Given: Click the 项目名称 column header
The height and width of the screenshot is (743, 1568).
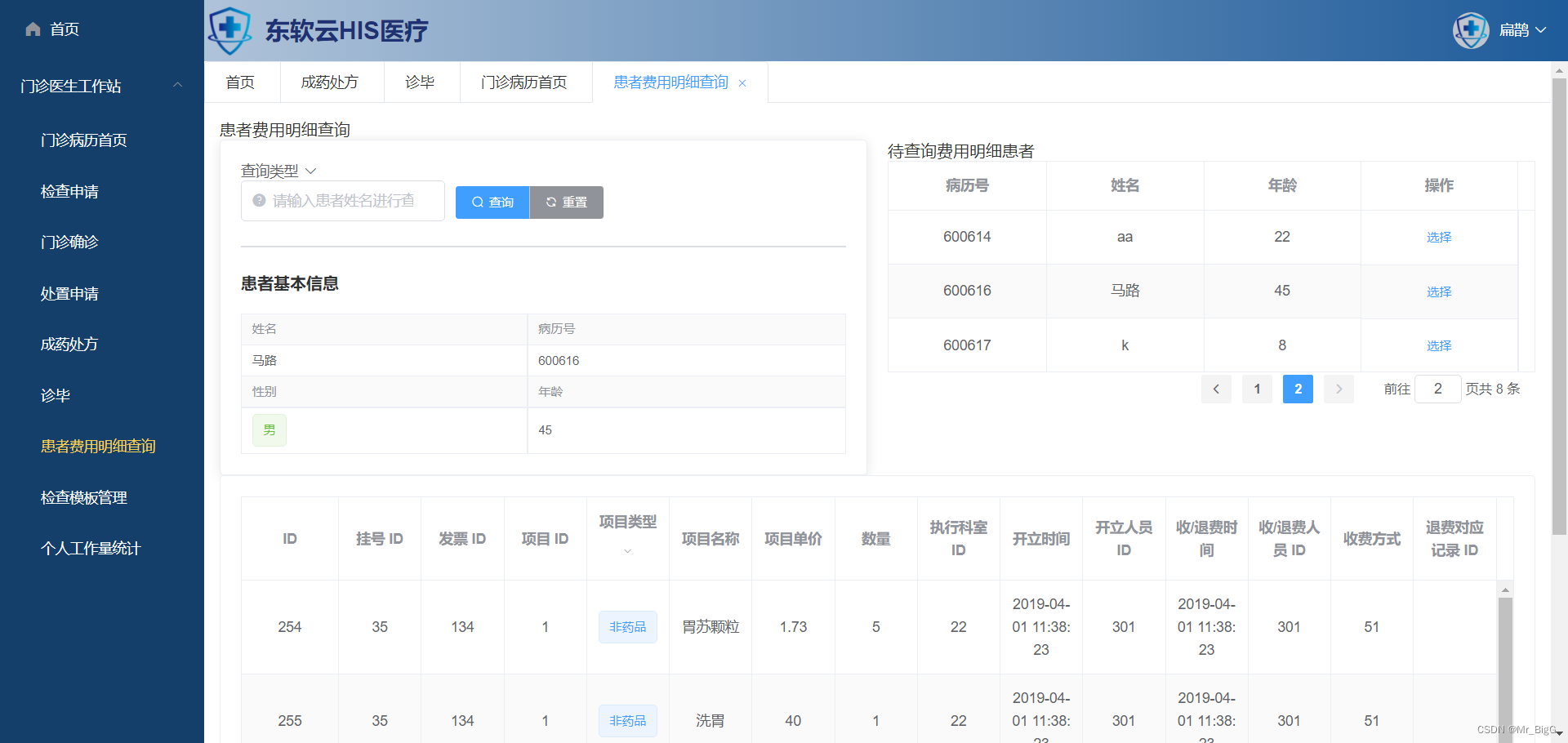Looking at the screenshot, I should (710, 539).
